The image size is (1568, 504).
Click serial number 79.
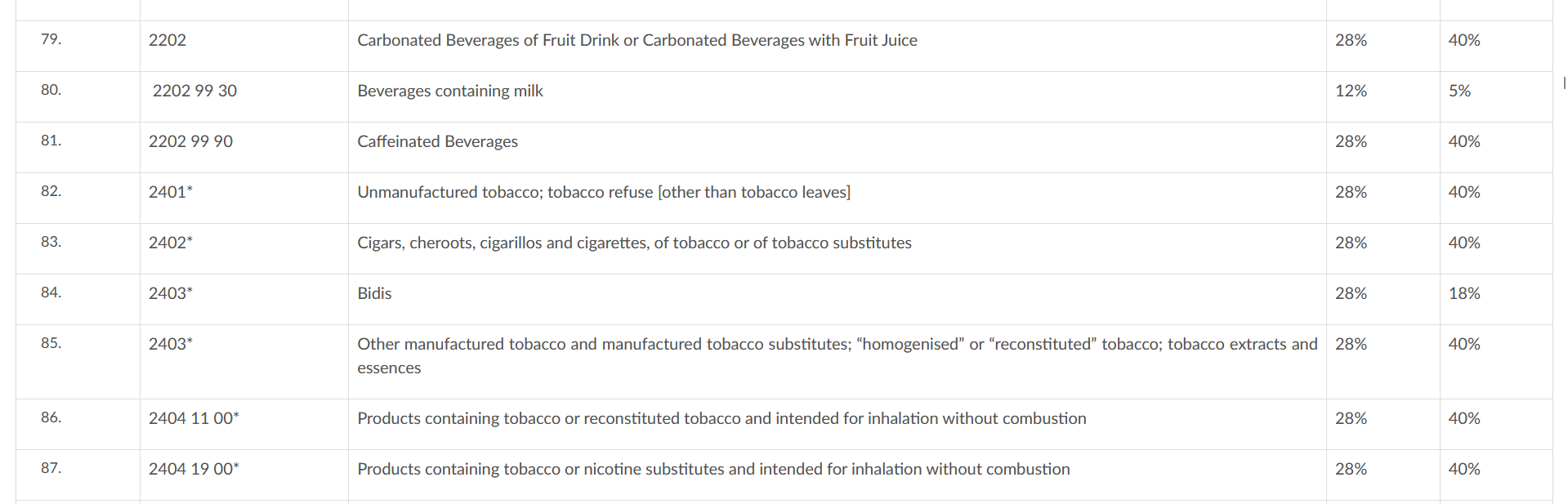point(51,39)
